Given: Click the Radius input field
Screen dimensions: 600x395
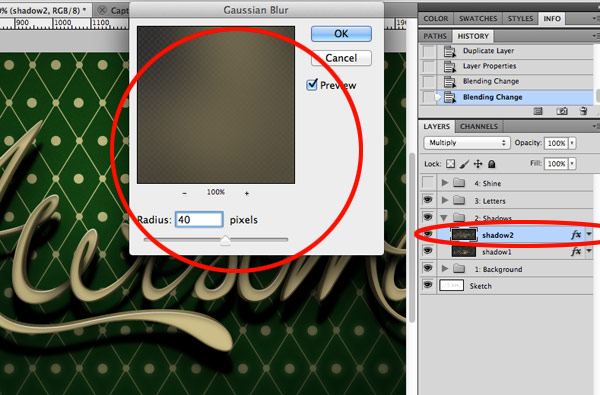Looking at the screenshot, I should (x=199, y=220).
